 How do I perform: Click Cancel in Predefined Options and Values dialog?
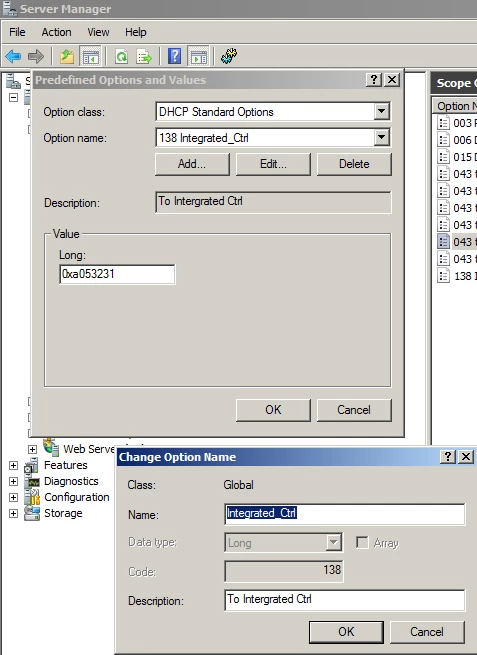[354, 410]
